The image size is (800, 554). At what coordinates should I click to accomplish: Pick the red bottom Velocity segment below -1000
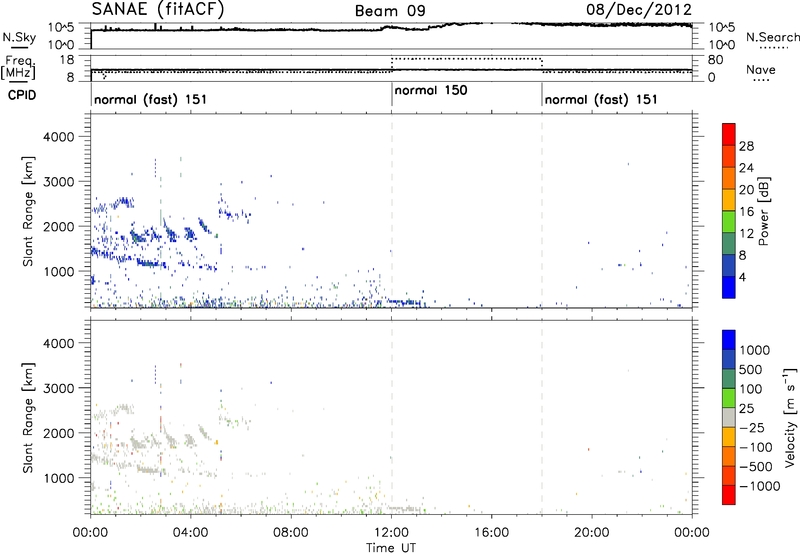click(x=729, y=495)
